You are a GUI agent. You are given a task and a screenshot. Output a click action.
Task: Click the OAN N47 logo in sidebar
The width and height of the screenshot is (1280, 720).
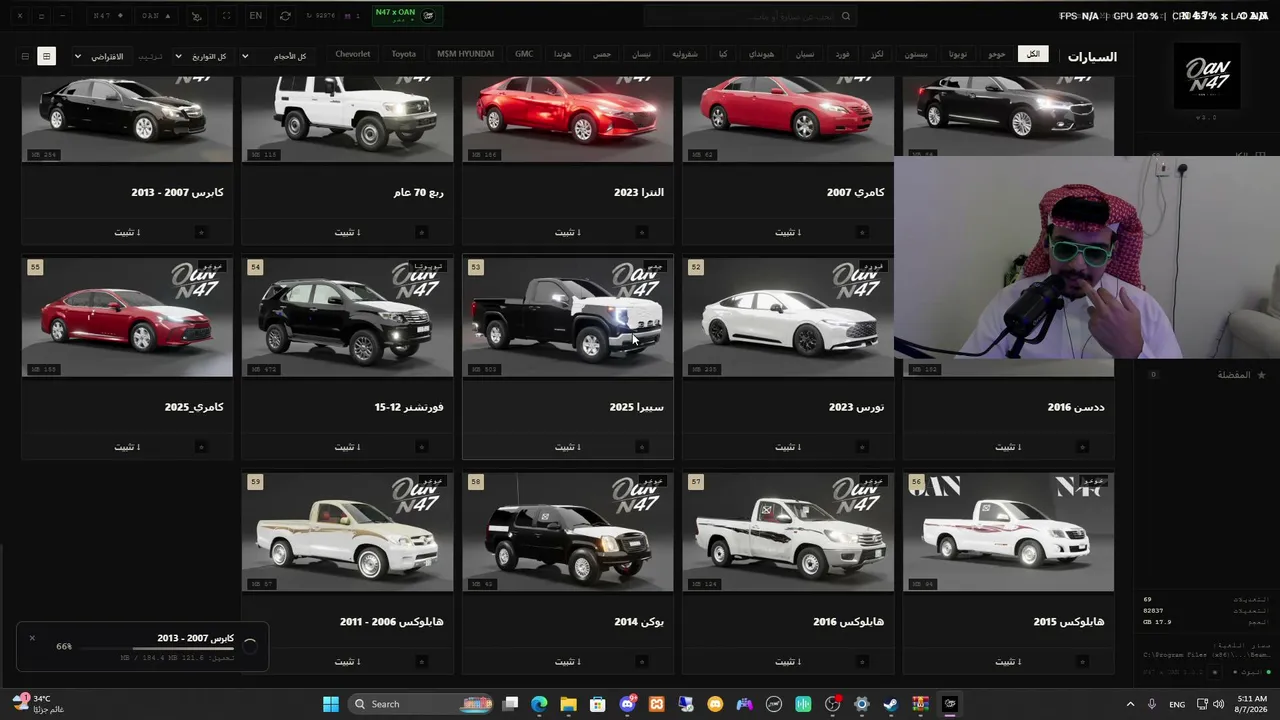coord(1207,76)
